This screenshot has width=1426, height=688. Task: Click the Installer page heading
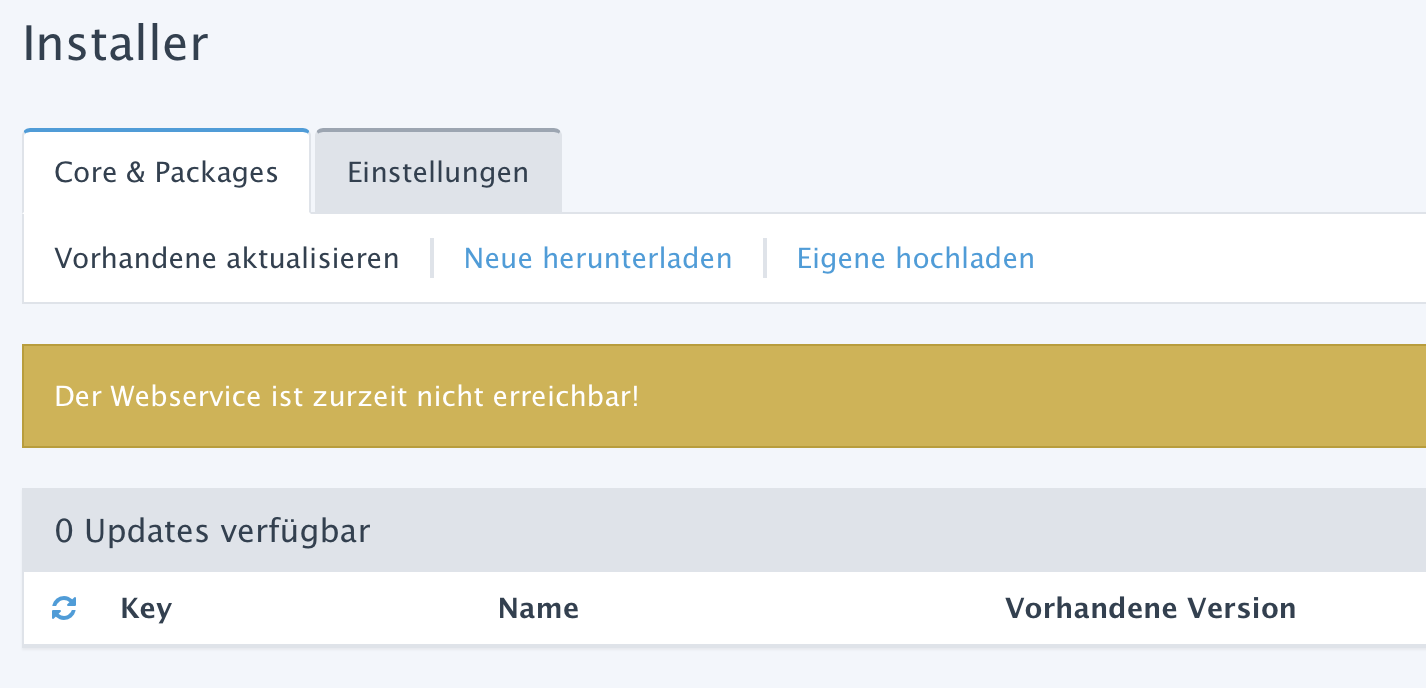coord(116,43)
